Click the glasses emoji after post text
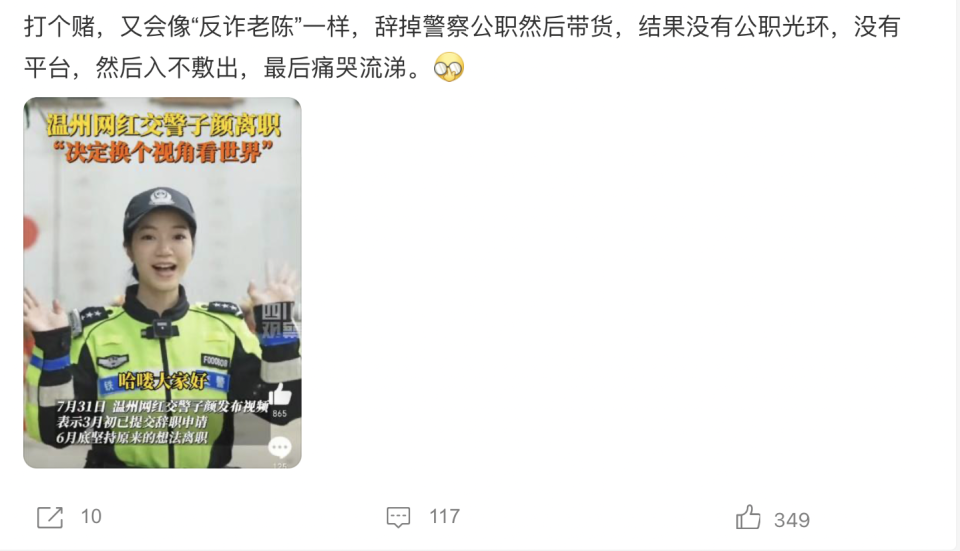This screenshot has height=551, width=960. pyautogui.click(x=449, y=67)
